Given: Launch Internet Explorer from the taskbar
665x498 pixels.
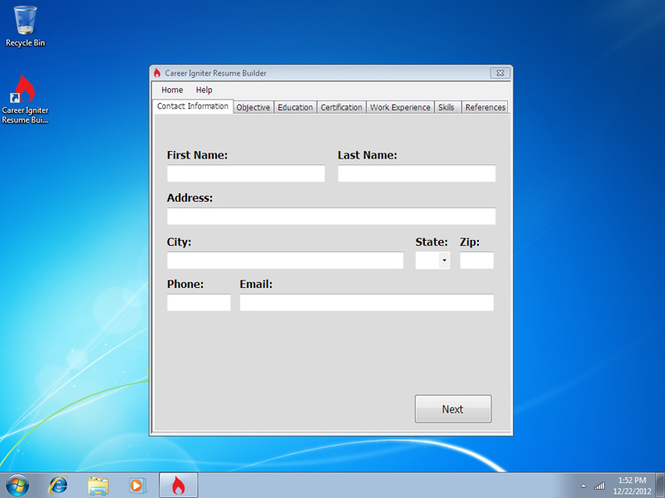Looking at the screenshot, I should pyautogui.click(x=58, y=485).
